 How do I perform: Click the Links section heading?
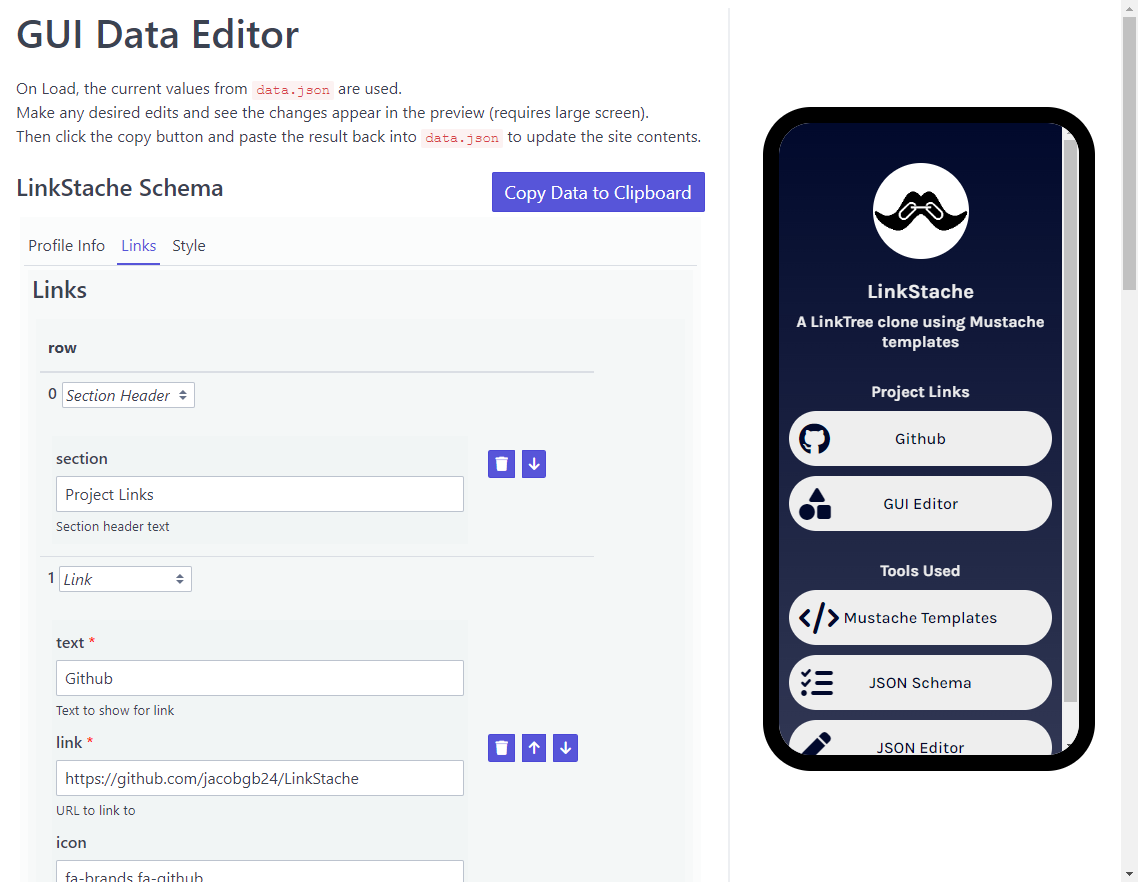(60, 290)
